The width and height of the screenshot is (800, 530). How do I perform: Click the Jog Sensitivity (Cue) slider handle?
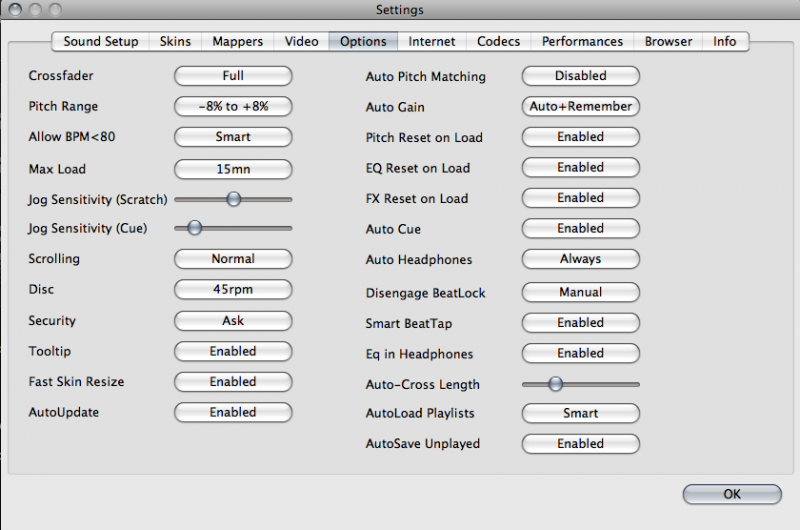point(195,228)
